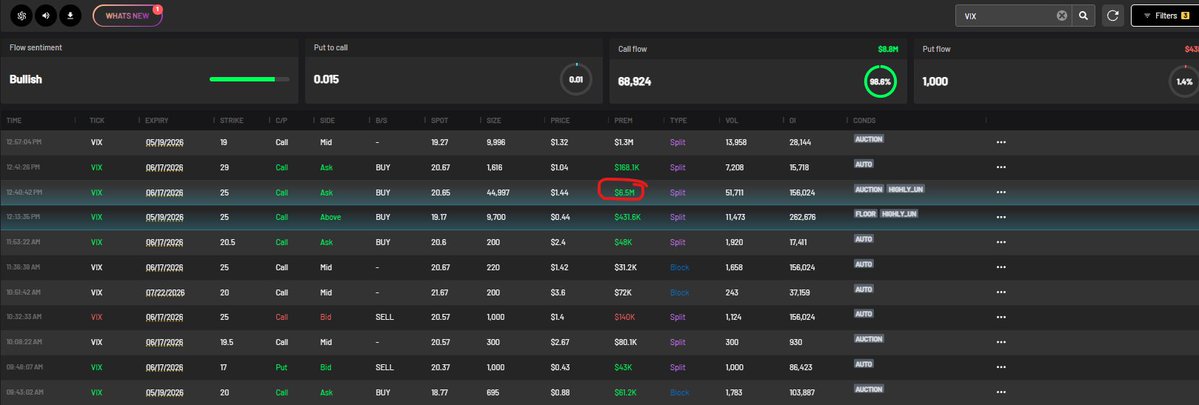Sort by the VOL column header
Screen dimensions: 1199x405
[732, 121]
